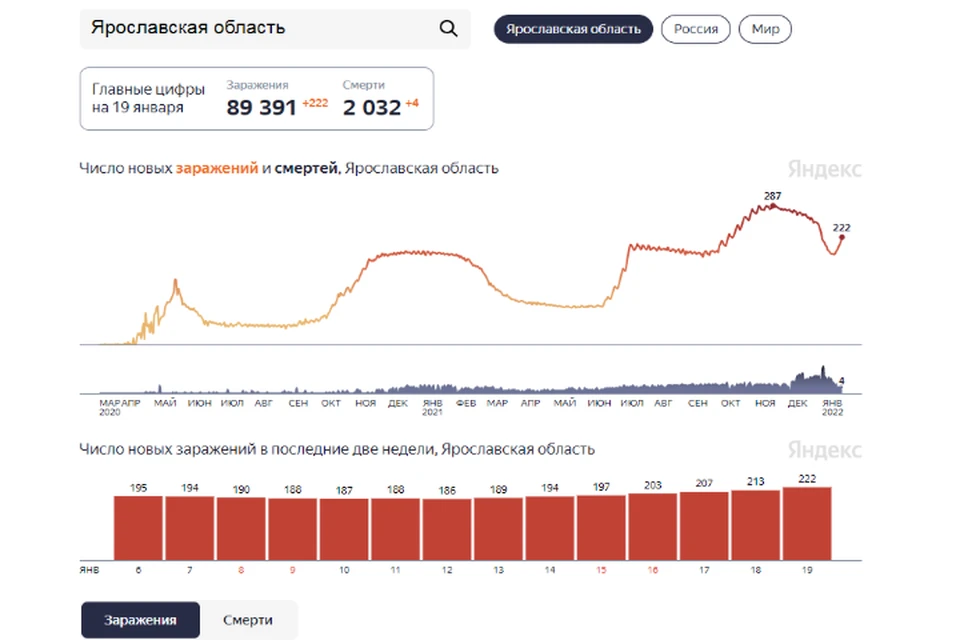Select the bar for January 19
The image size is (960, 640).
(x=807, y=524)
